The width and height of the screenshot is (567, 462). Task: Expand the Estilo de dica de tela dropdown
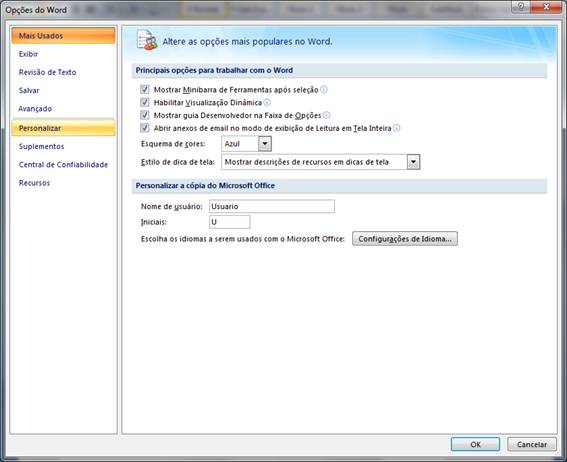[x=413, y=162]
